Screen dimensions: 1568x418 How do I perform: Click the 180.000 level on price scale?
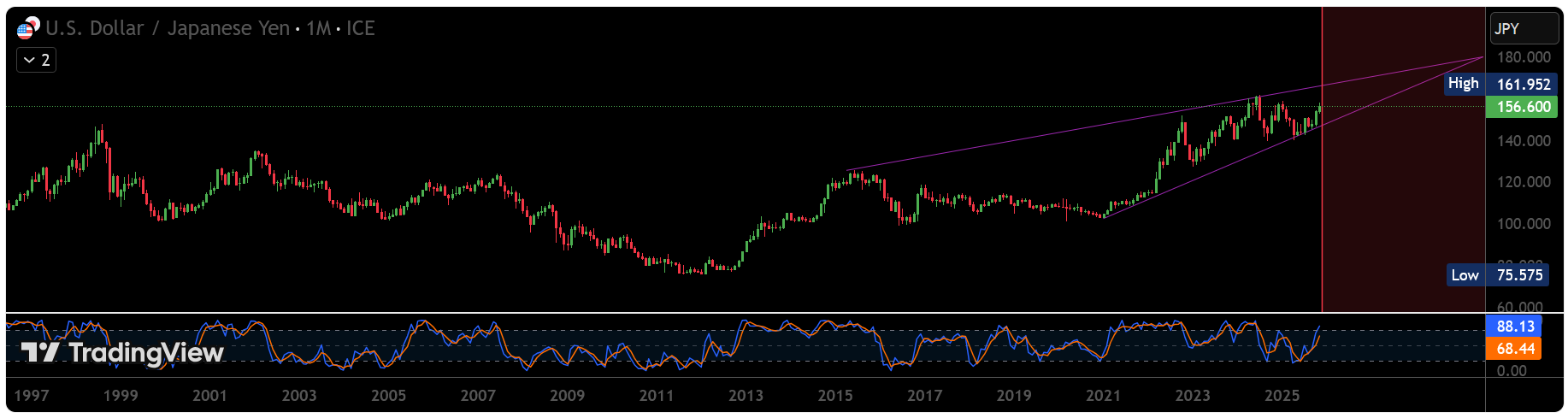point(1523,57)
